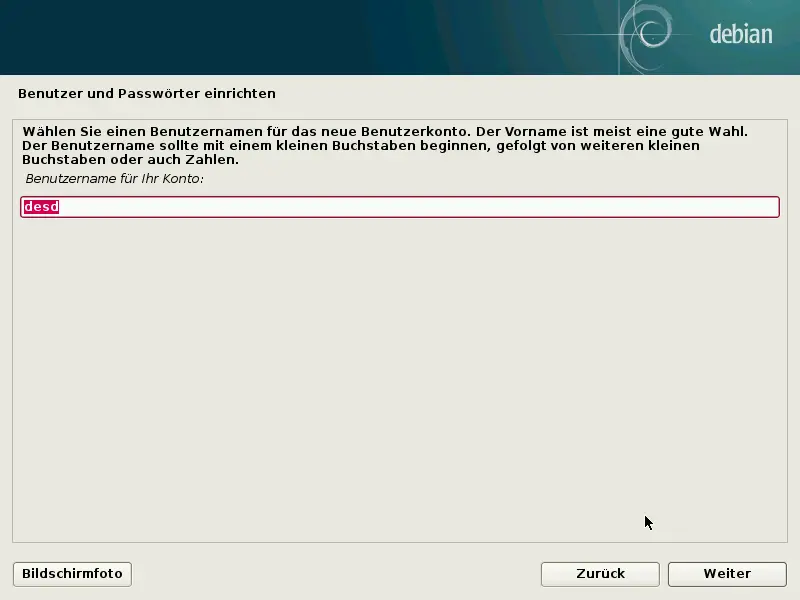Click Zurück to go back a step

(x=599, y=574)
